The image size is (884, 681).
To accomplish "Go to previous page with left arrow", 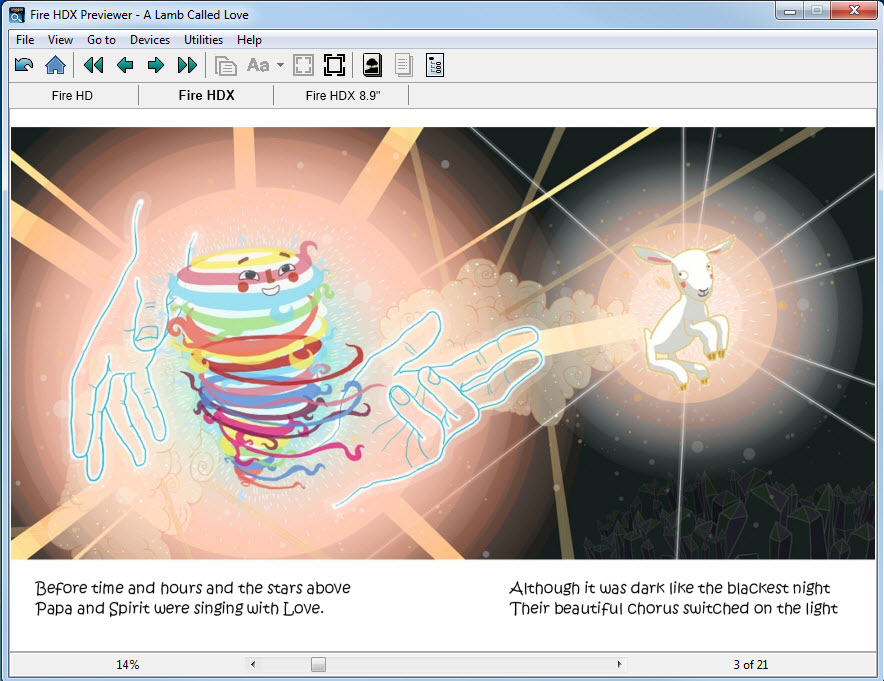I will pos(125,66).
